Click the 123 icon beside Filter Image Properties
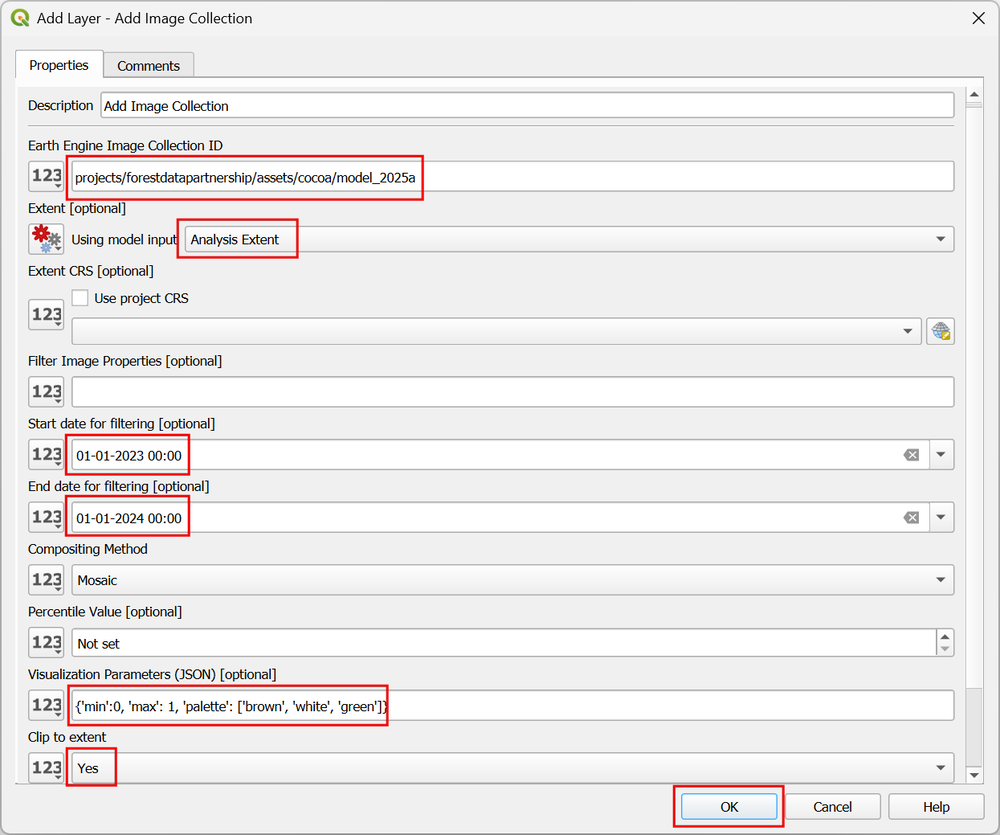 pos(46,392)
